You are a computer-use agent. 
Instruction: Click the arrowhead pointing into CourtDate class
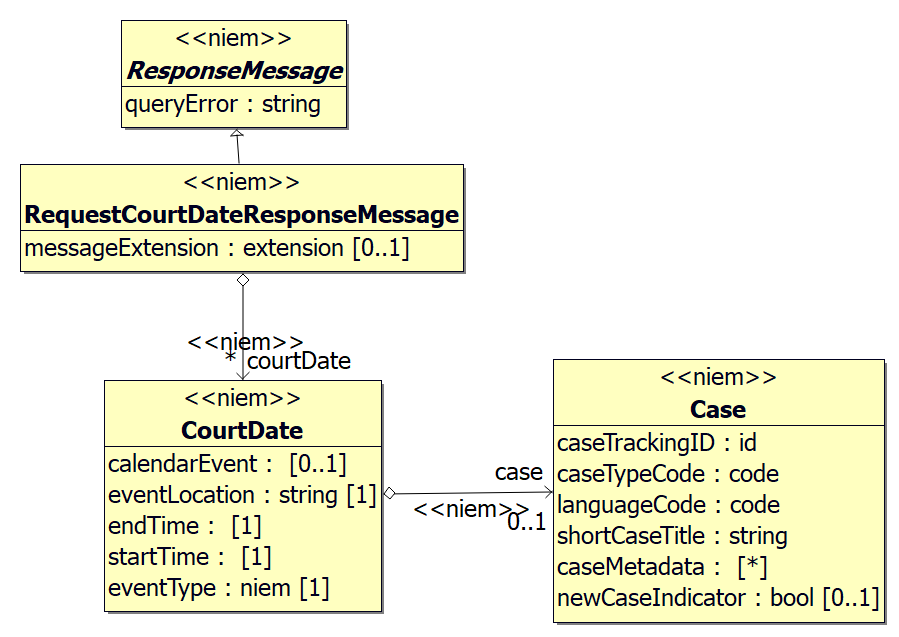click(x=242, y=375)
